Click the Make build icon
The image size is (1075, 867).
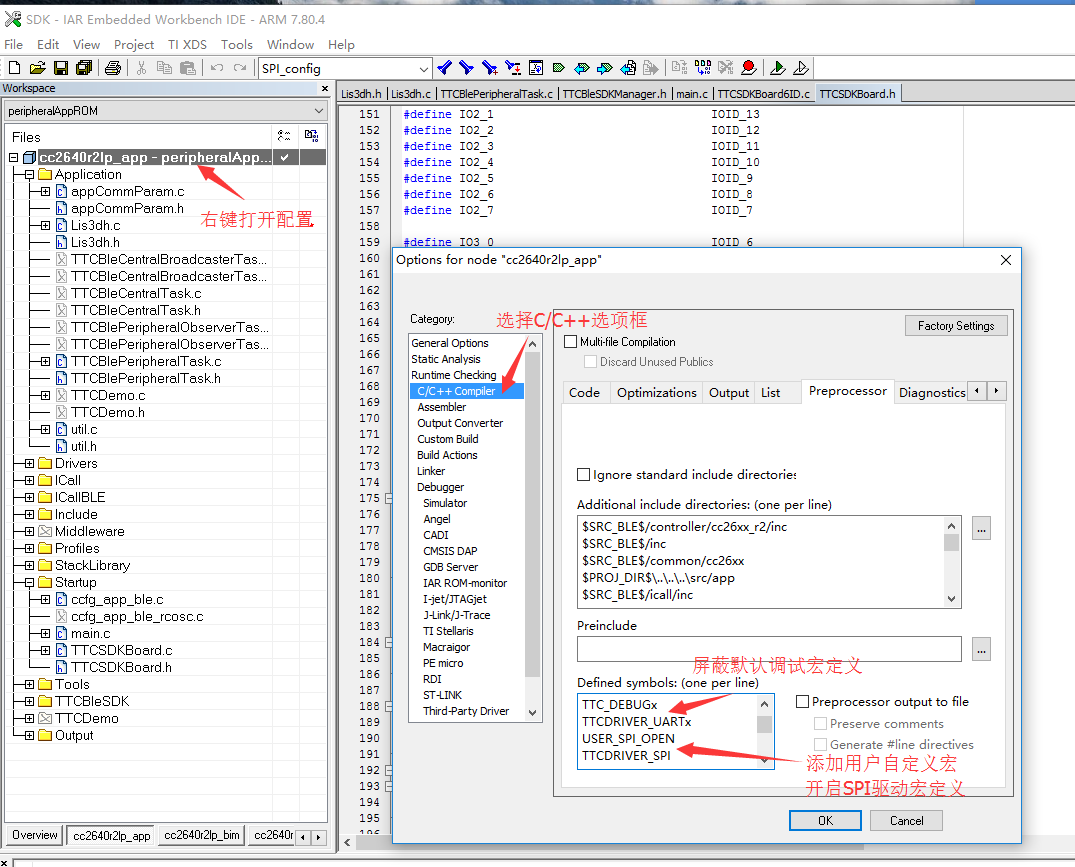coord(703,68)
